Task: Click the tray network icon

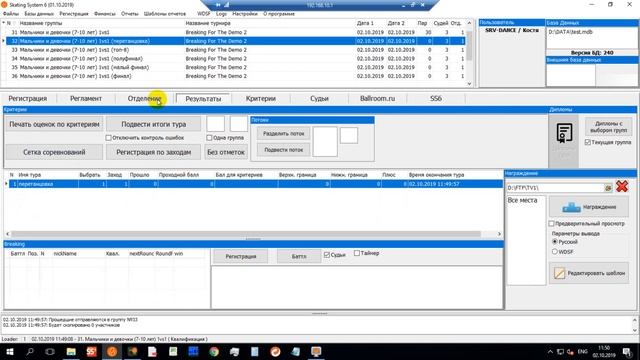Action: click(560, 351)
